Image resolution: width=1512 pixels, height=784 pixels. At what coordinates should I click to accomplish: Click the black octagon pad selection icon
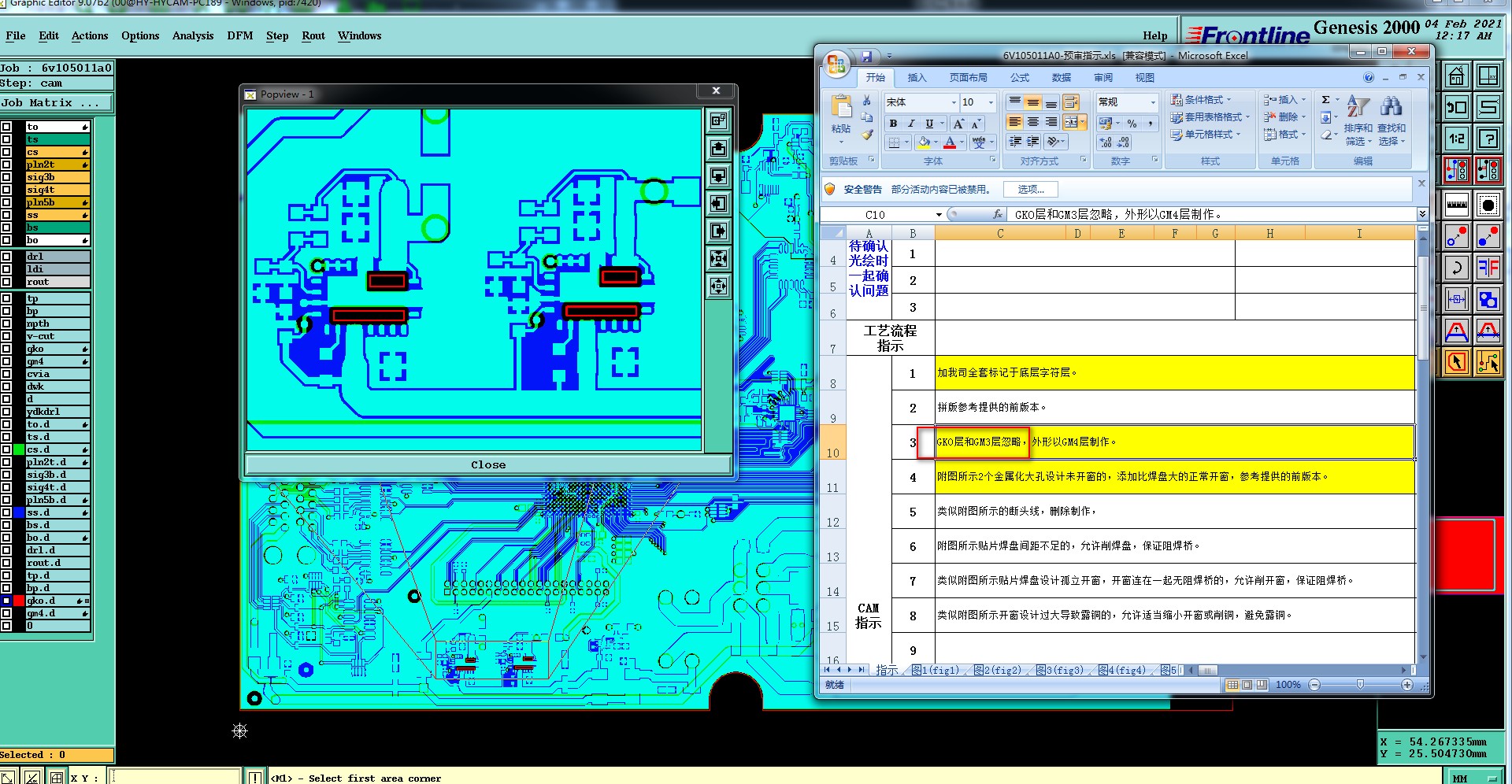[1488, 205]
